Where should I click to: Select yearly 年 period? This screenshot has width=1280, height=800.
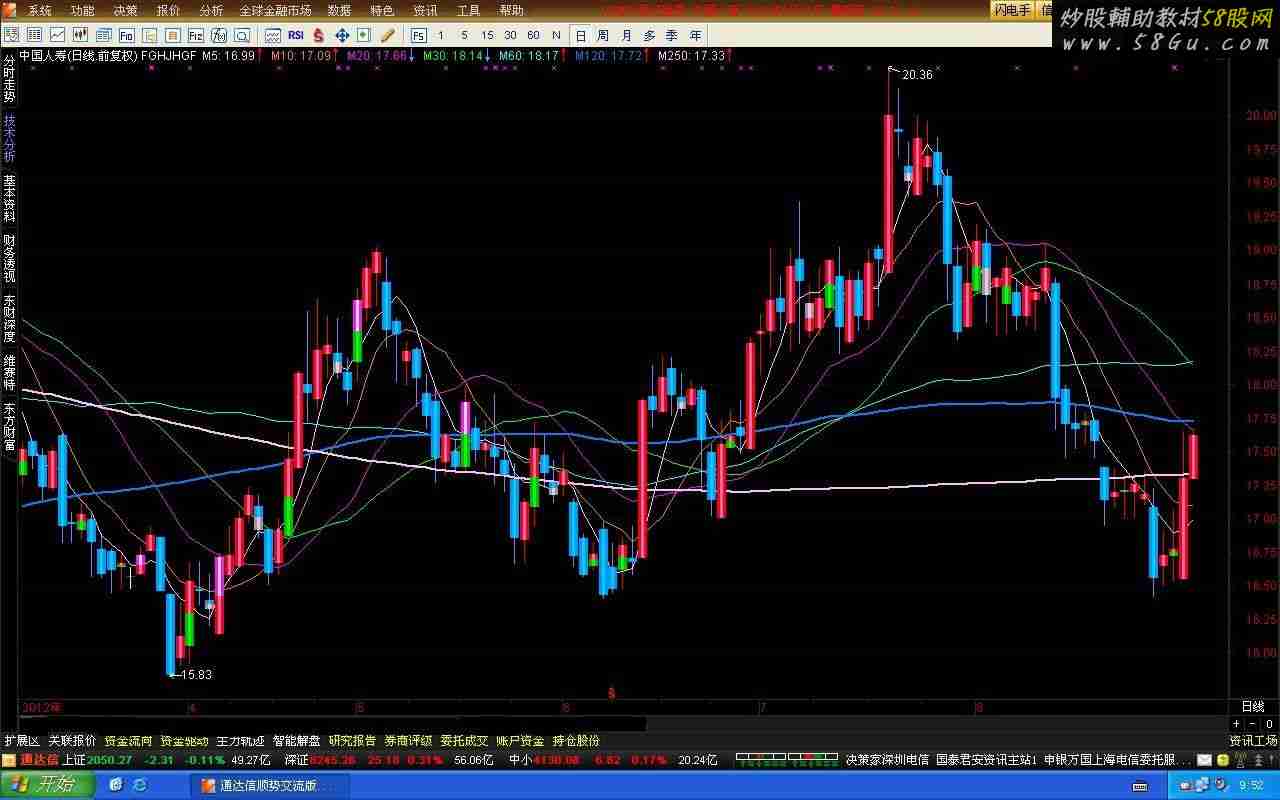click(x=695, y=35)
